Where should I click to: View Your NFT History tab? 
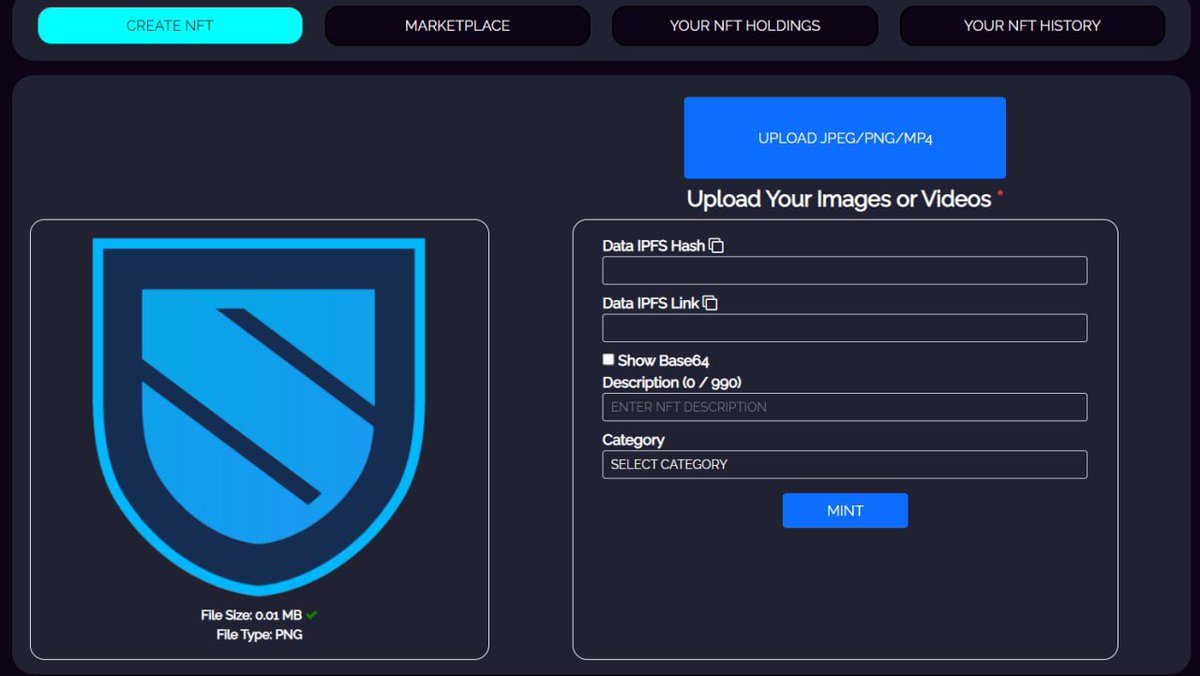click(1032, 26)
